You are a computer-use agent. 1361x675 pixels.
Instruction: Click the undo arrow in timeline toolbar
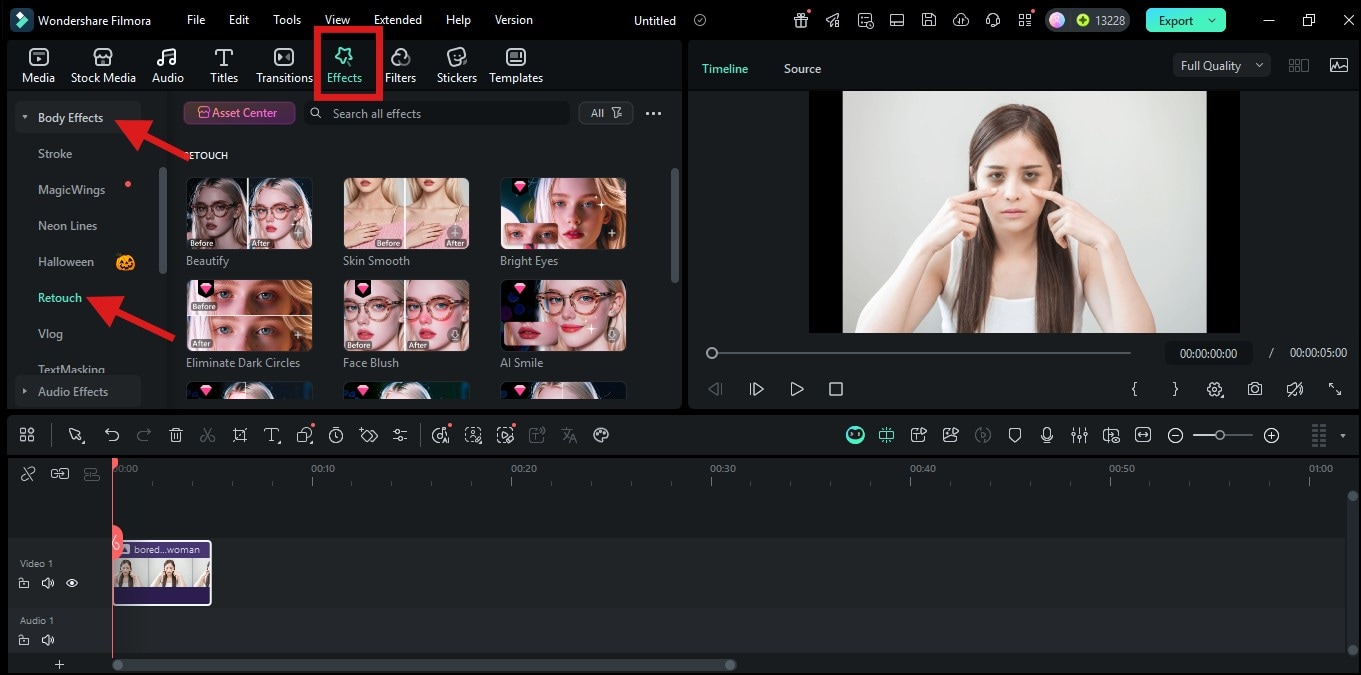tap(112, 435)
